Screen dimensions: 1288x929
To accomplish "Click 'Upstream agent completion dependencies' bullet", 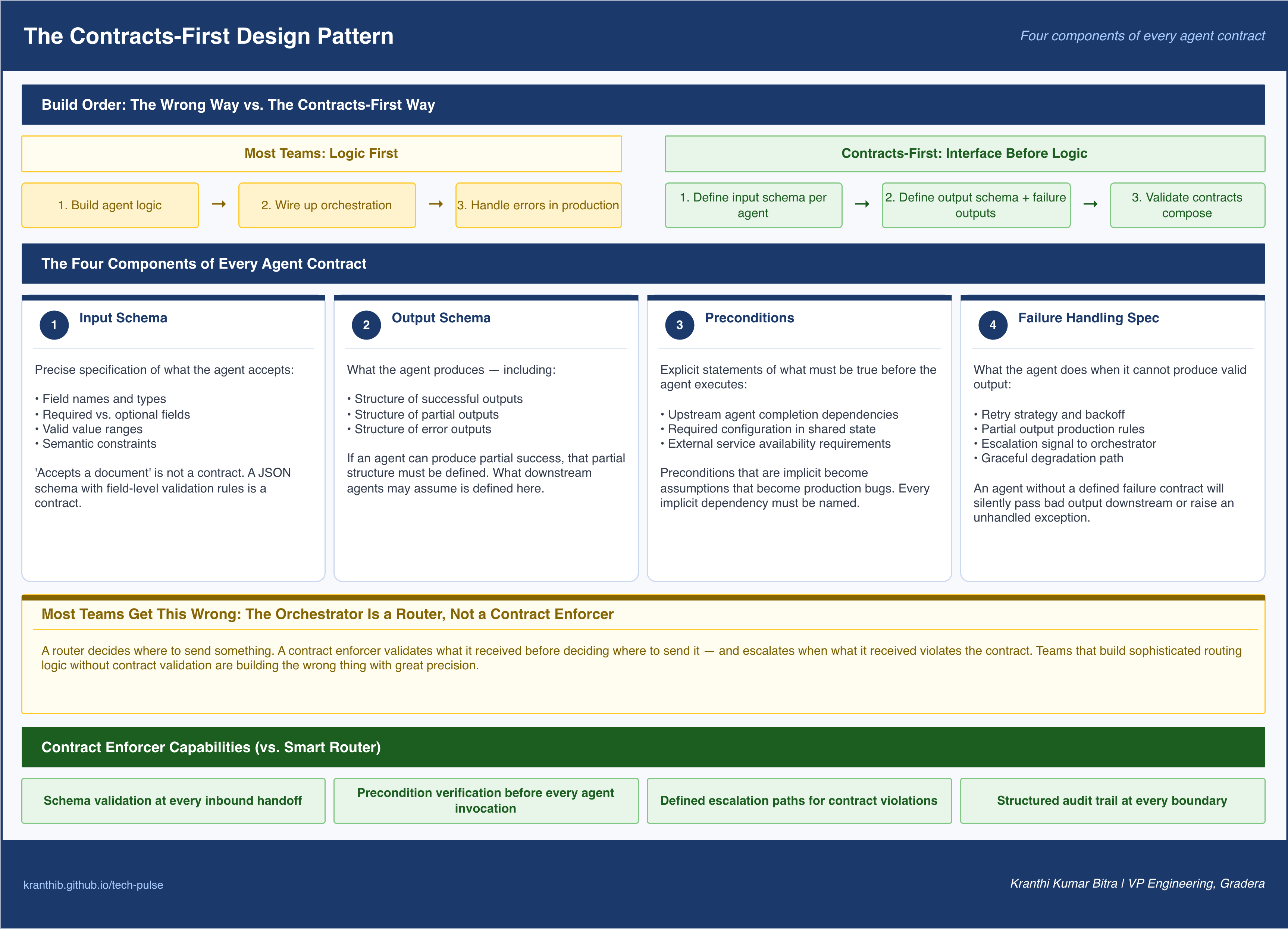I will (x=779, y=414).
